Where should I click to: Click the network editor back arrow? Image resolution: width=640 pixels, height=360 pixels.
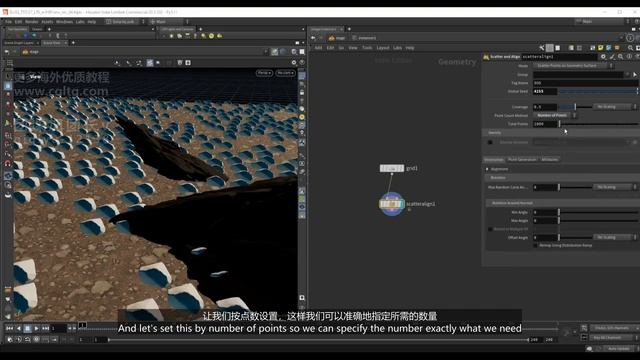tap(313, 38)
